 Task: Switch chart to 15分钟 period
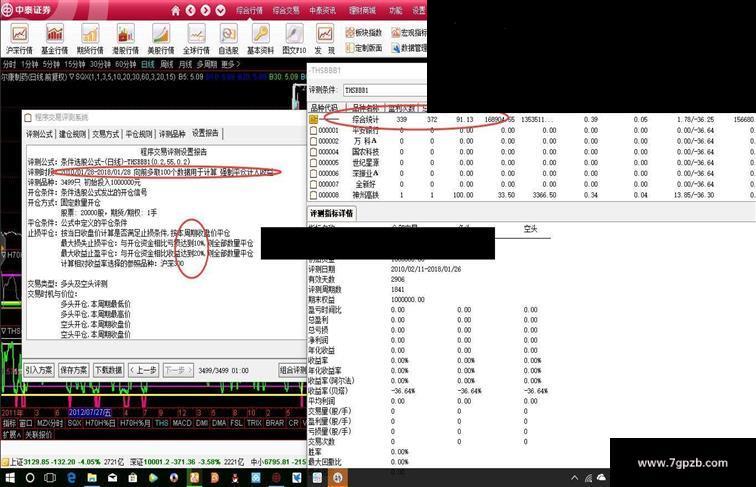click(75, 64)
